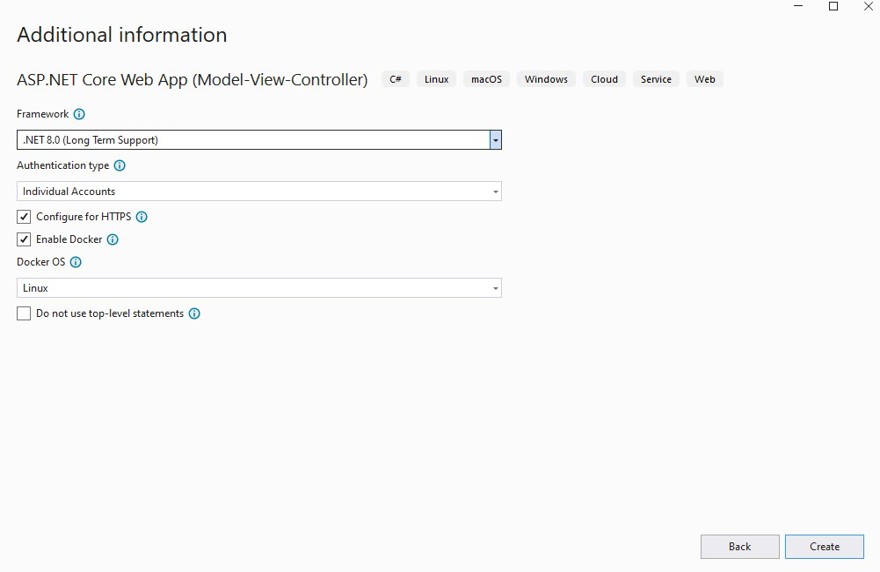The image size is (880, 572).
Task: Click the Docker OS label
Action: (41, 262)
